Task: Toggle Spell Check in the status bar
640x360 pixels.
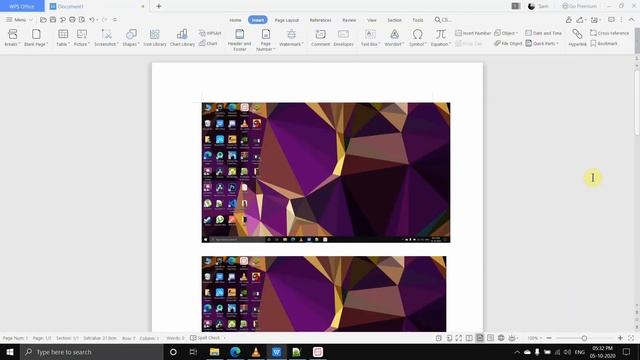Action: coord(205,338)
